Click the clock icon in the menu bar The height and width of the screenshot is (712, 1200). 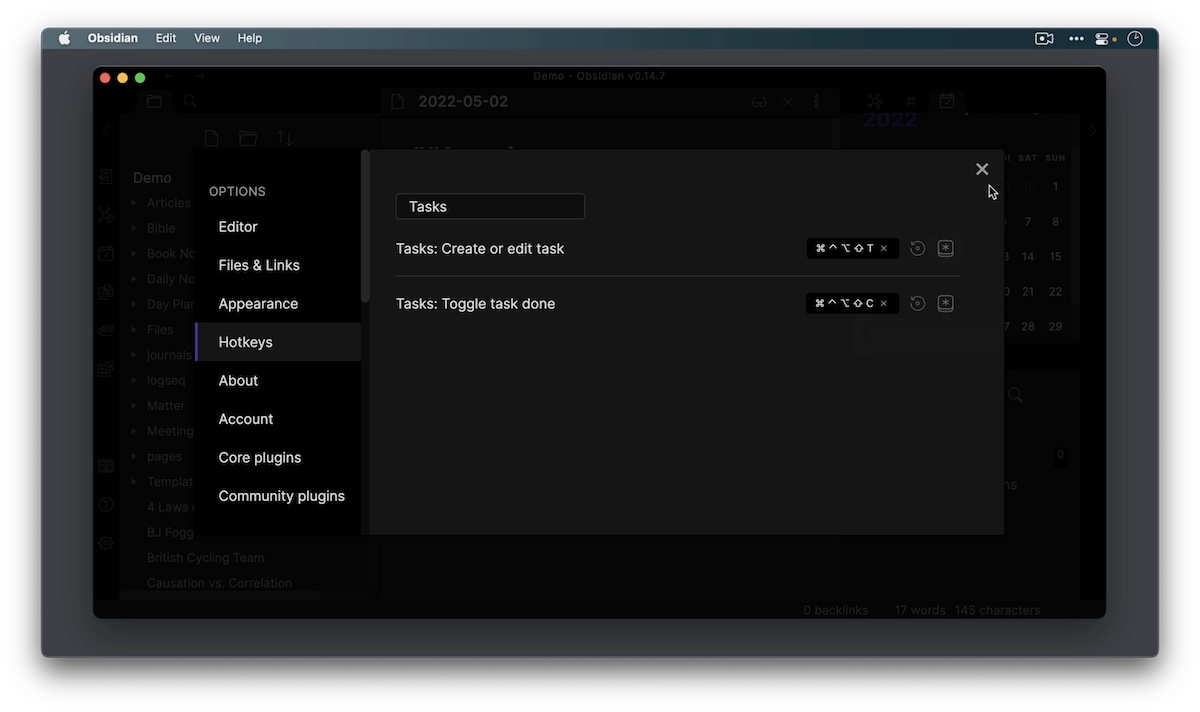(x=1135, y=38)
